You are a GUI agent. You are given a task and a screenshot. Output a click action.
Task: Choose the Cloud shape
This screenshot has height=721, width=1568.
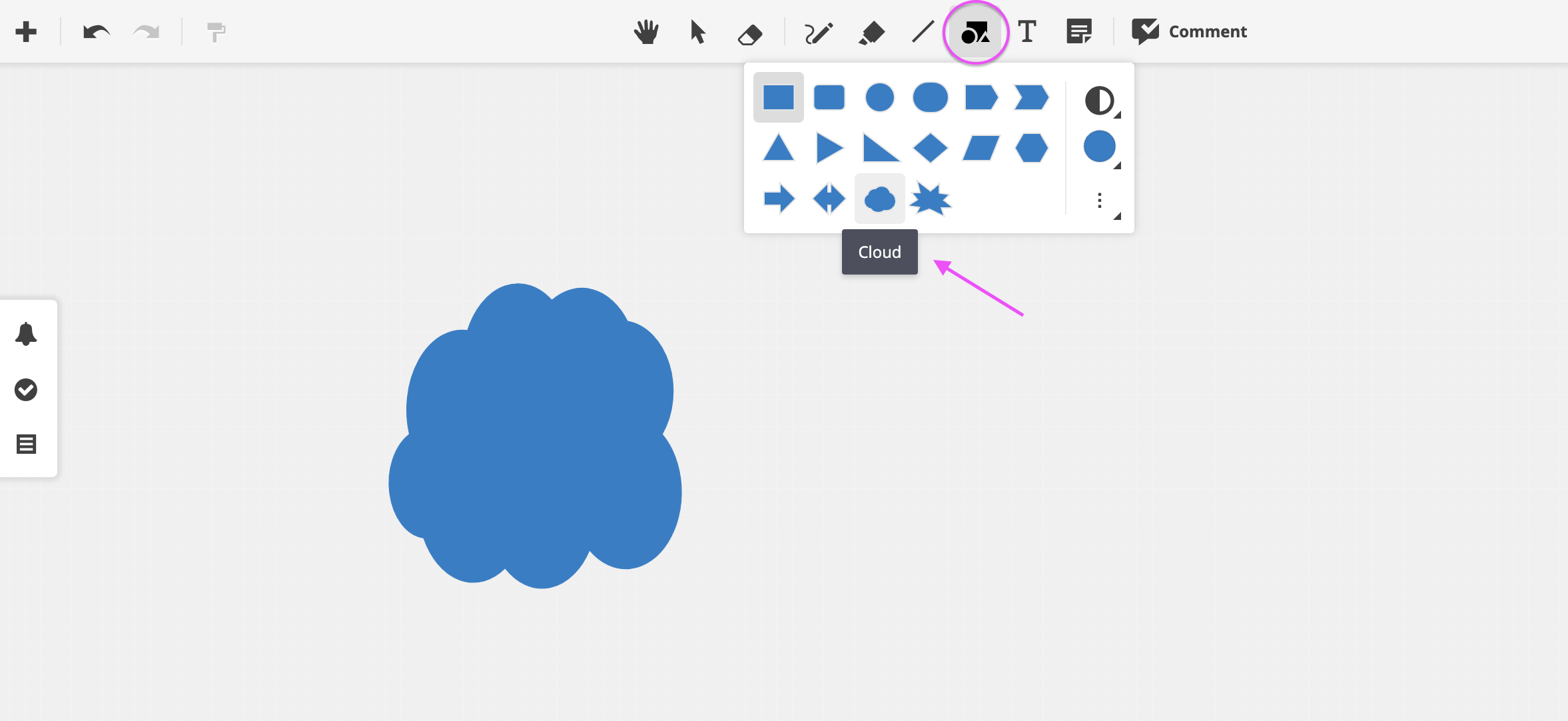click(879, 199)
